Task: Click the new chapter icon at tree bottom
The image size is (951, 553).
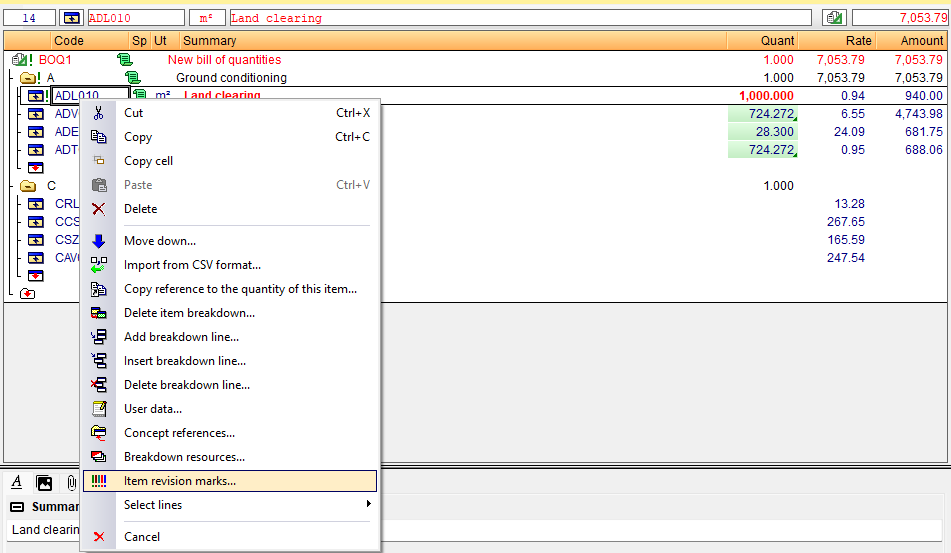Action: [27, 294]
